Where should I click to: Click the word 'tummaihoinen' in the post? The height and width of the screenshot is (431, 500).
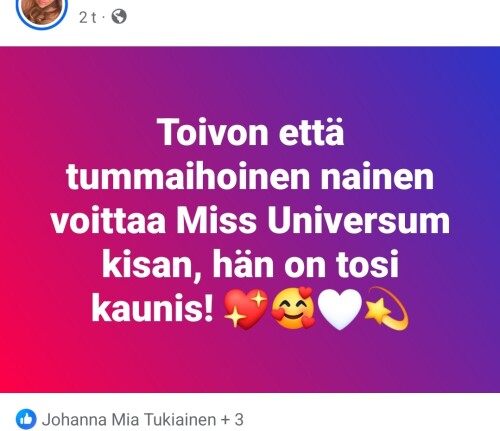pyautogui.click(x=188, y=176)
